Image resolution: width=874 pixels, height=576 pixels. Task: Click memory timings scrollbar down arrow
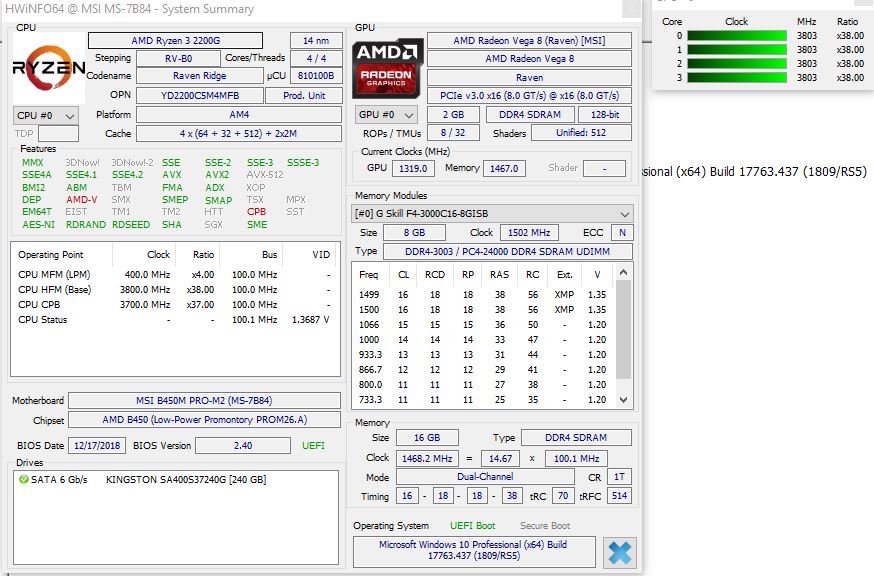coord(624,400)
